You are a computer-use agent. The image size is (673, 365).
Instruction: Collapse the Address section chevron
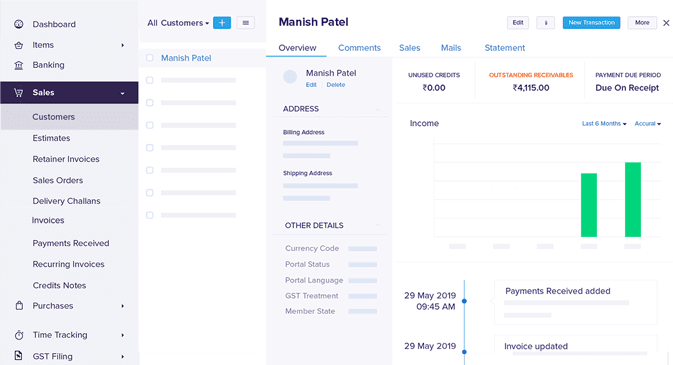click(377, 110)
